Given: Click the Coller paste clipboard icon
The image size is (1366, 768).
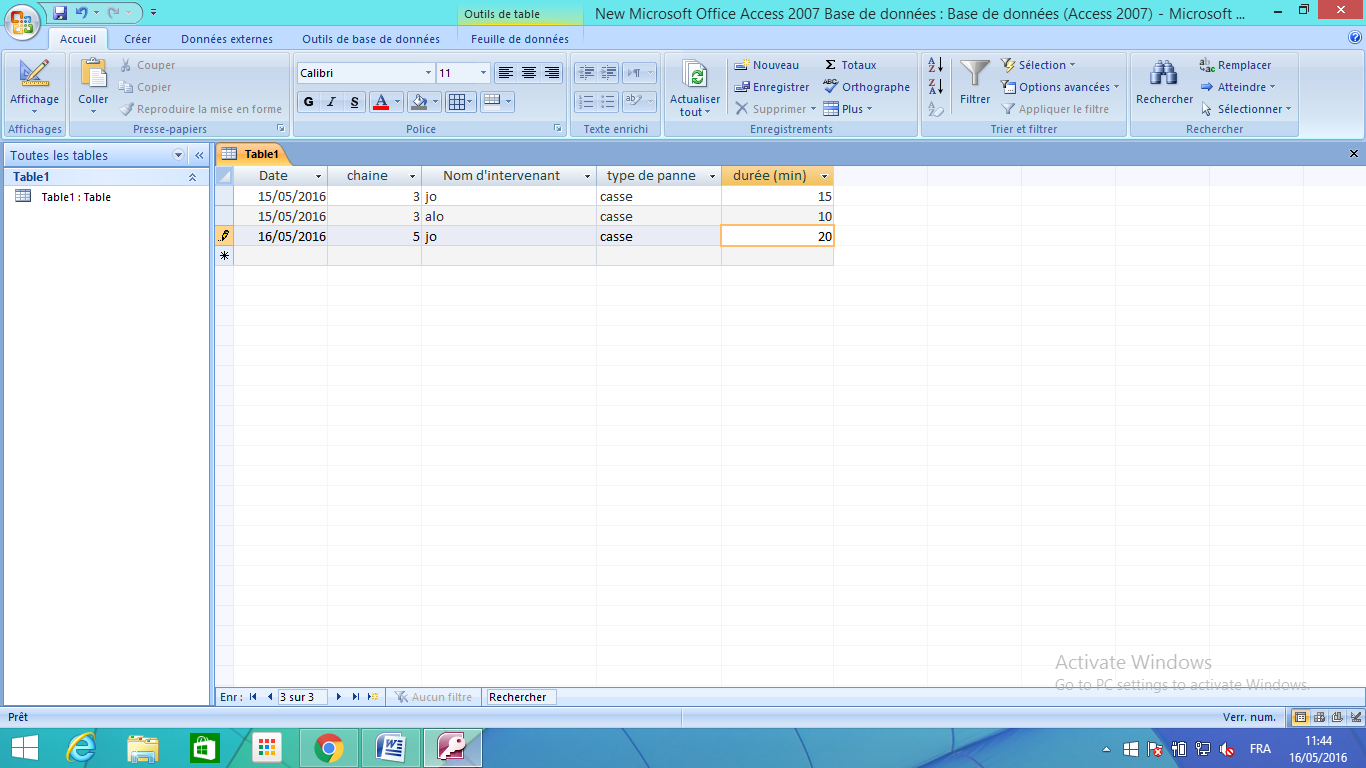Looking at the screenshot, I should tap(93, 74).
